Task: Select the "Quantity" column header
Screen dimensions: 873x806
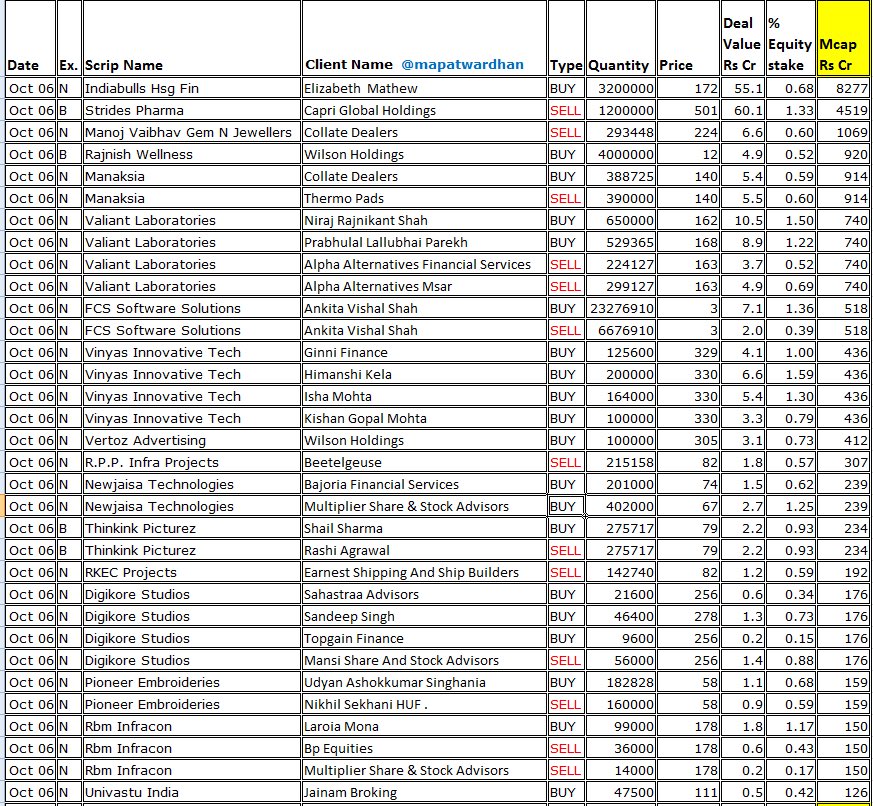Action: pos(621,38)
